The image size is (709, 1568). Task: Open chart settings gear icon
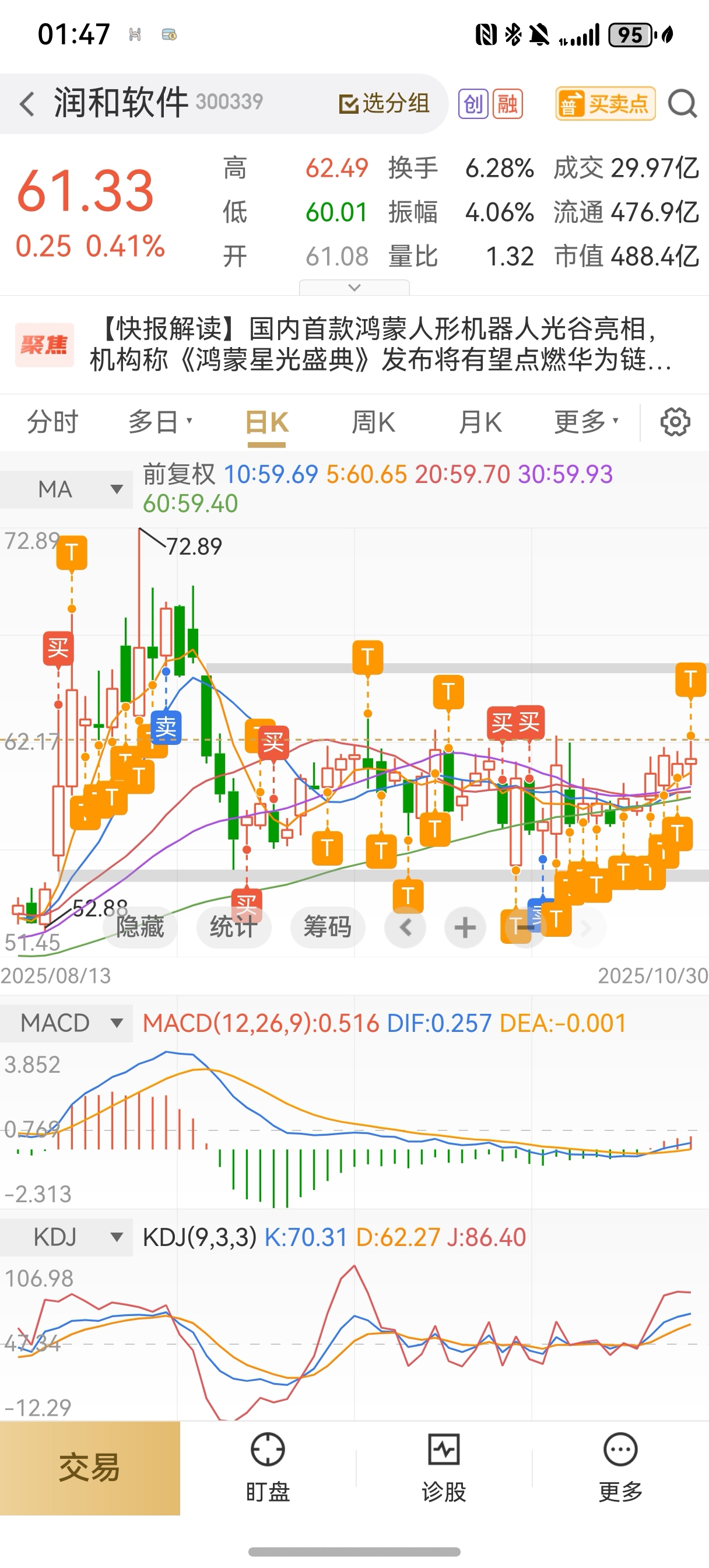675,422
